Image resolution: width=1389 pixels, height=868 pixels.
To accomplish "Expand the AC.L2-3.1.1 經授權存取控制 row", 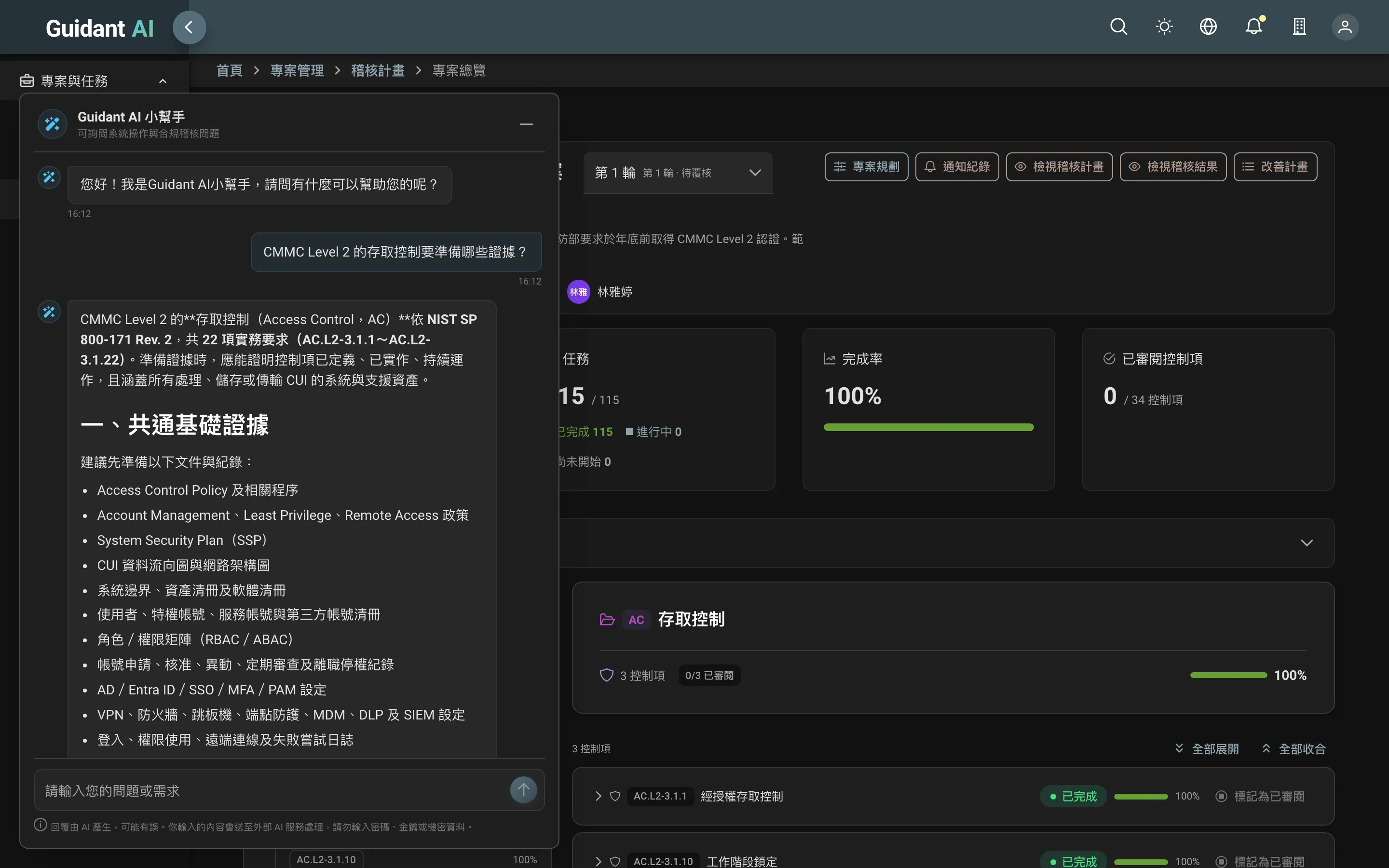I will pyautogui.click(x=598, y=796).
